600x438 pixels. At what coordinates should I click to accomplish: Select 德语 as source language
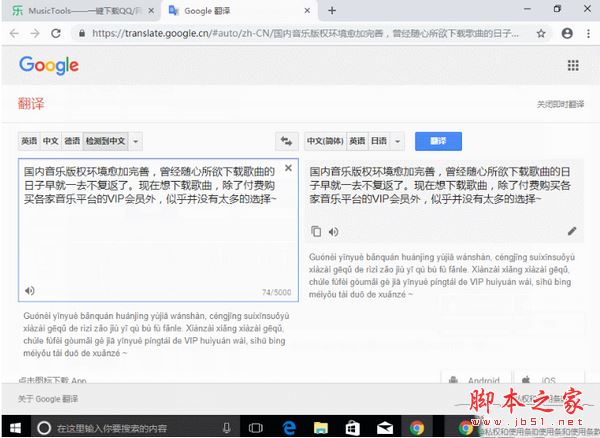tap(72, 142)
